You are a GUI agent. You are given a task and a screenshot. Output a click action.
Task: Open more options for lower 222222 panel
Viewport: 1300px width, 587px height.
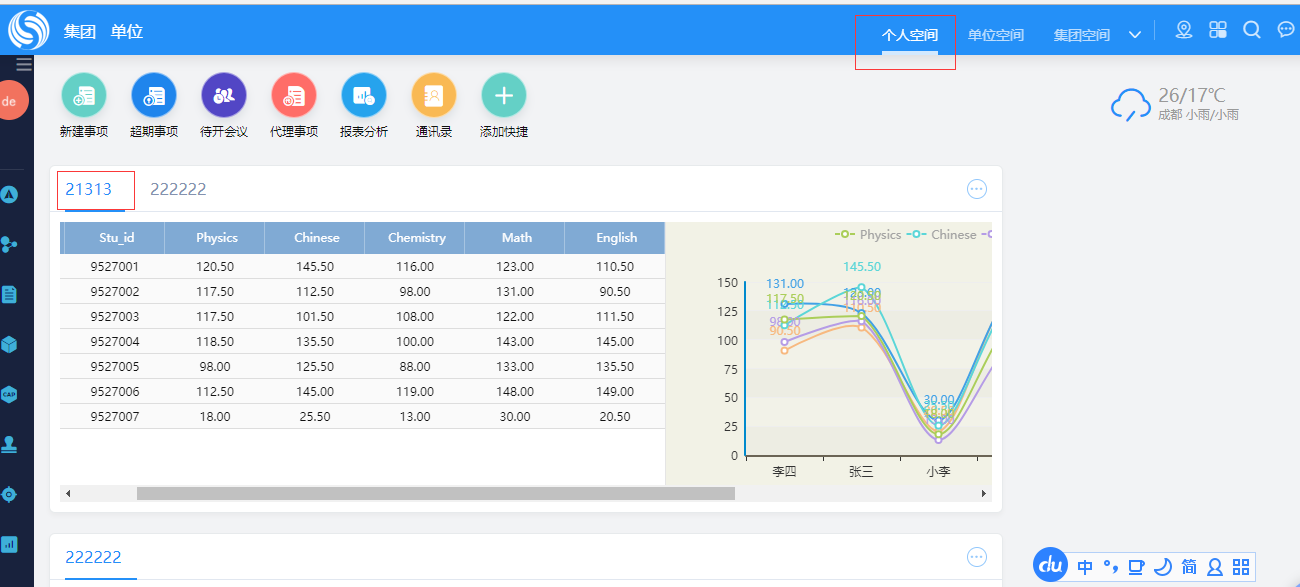pyautogui.click(x=977, y=557)
